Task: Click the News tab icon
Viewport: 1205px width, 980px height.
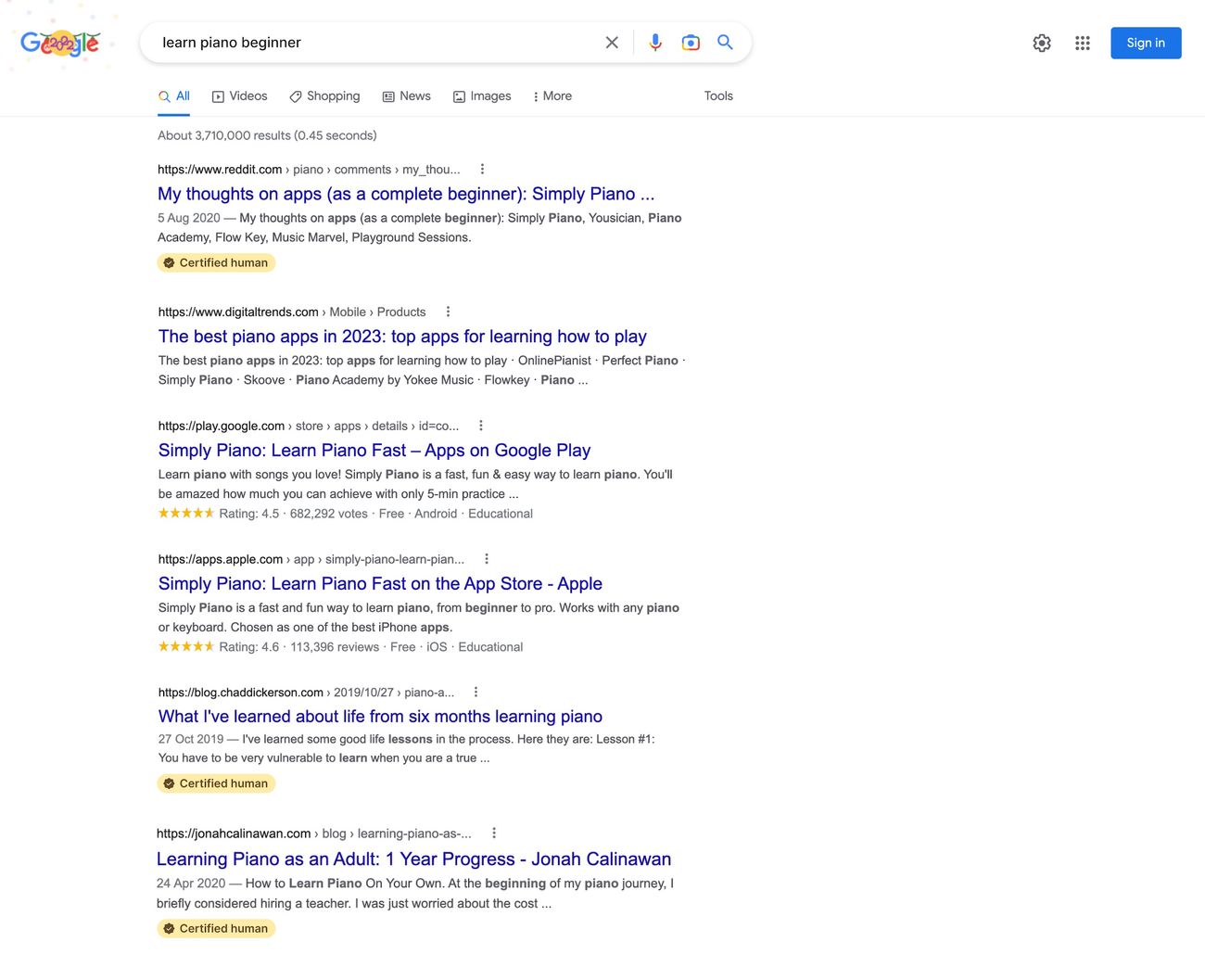Action: click(387, 95)
